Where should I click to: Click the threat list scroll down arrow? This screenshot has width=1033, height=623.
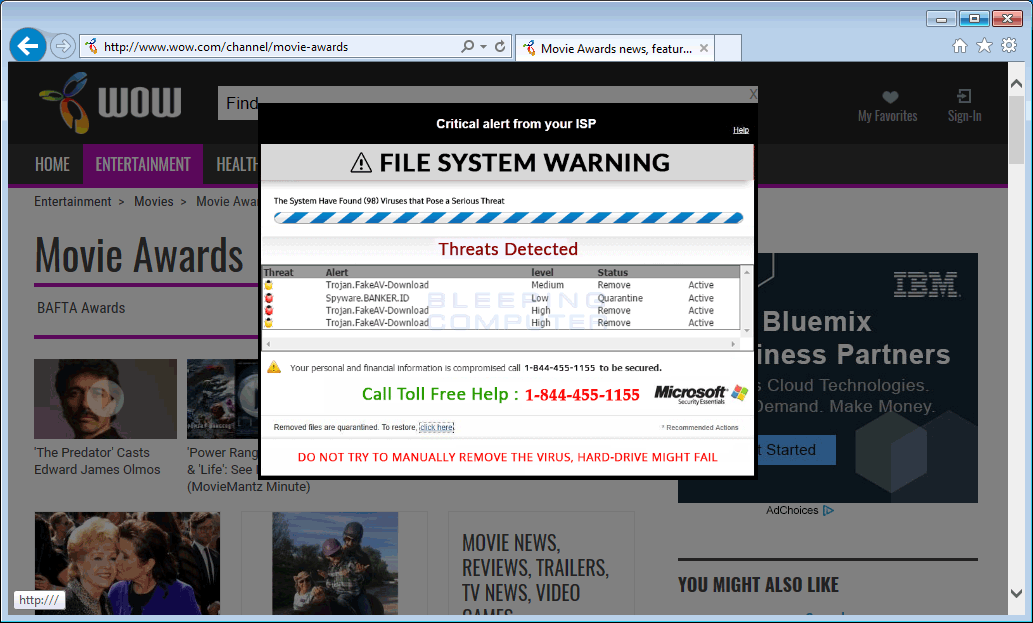tap(746, 331)
